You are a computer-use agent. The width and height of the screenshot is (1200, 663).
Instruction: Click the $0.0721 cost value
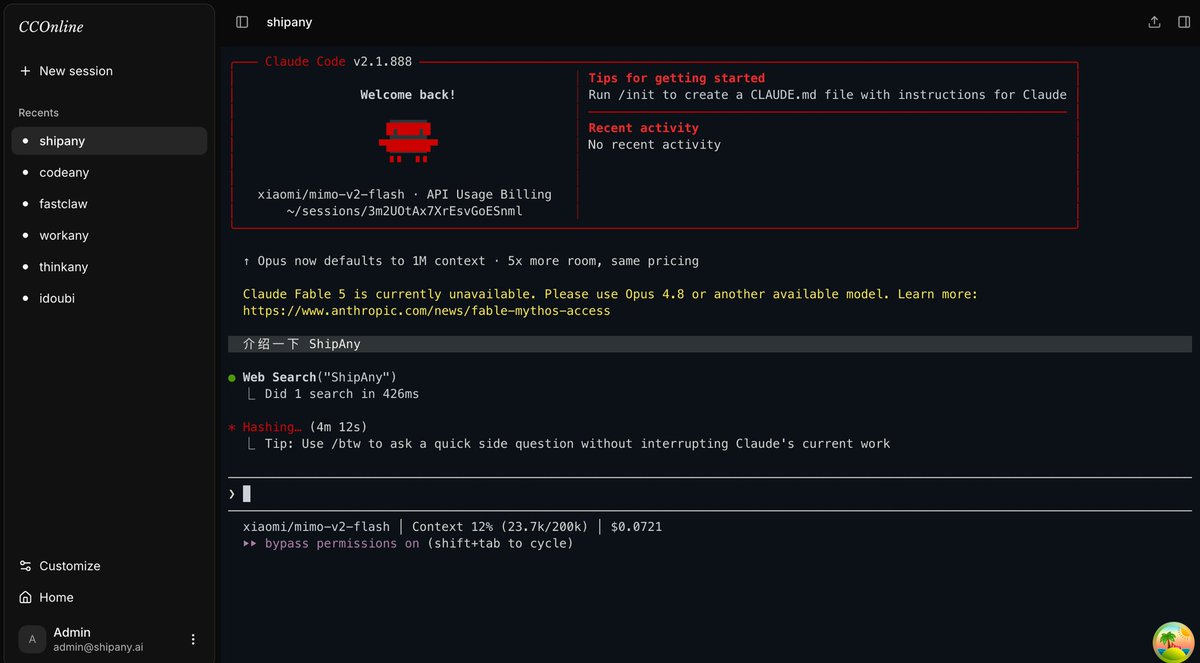tap(636, 527)
